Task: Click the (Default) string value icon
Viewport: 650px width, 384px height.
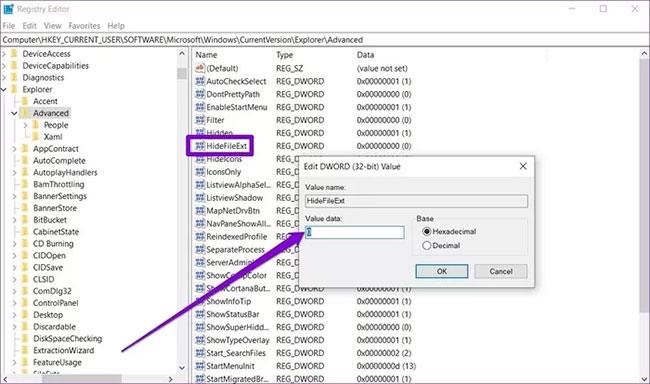Action: click(200, 68)
